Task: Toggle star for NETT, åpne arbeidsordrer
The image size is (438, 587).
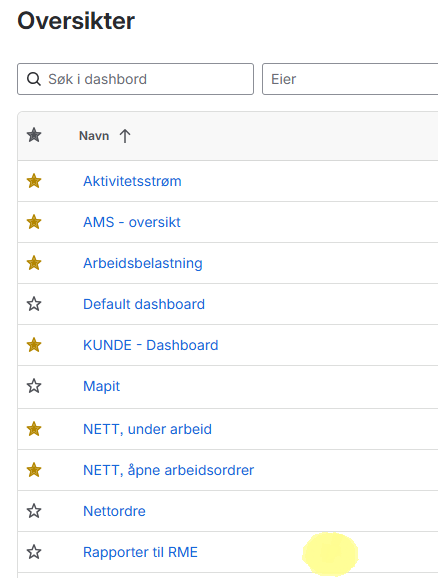Action: click(34, 470)
